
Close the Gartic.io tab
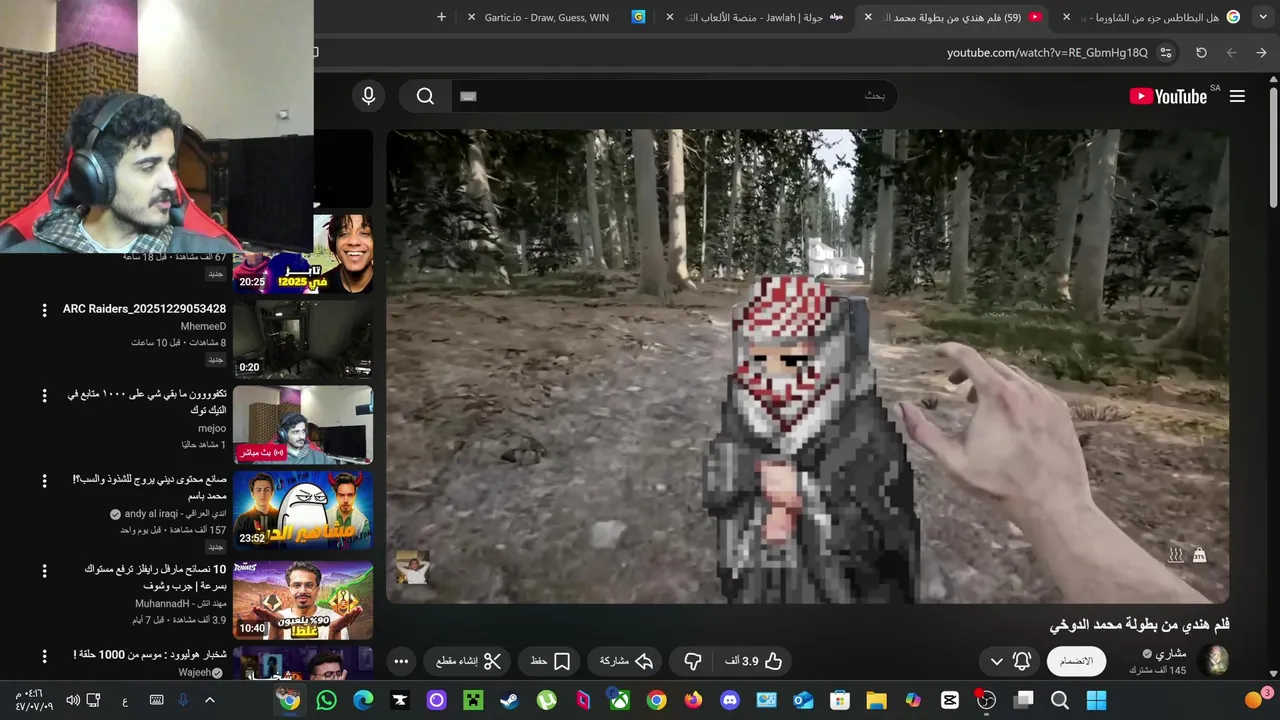[x=472, y=17]
